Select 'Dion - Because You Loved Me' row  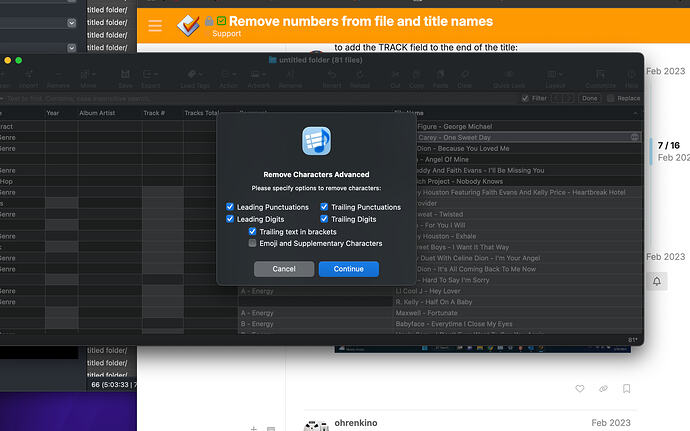click(x=529, y=148)
